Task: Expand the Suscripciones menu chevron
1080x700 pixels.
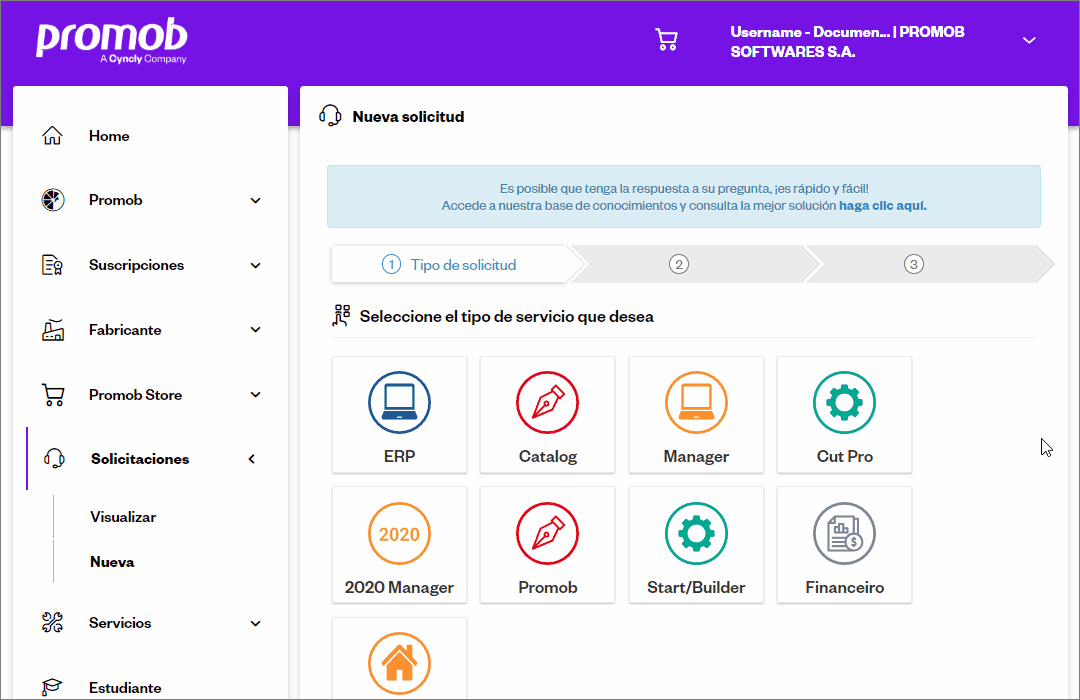Action: (256, 265)
